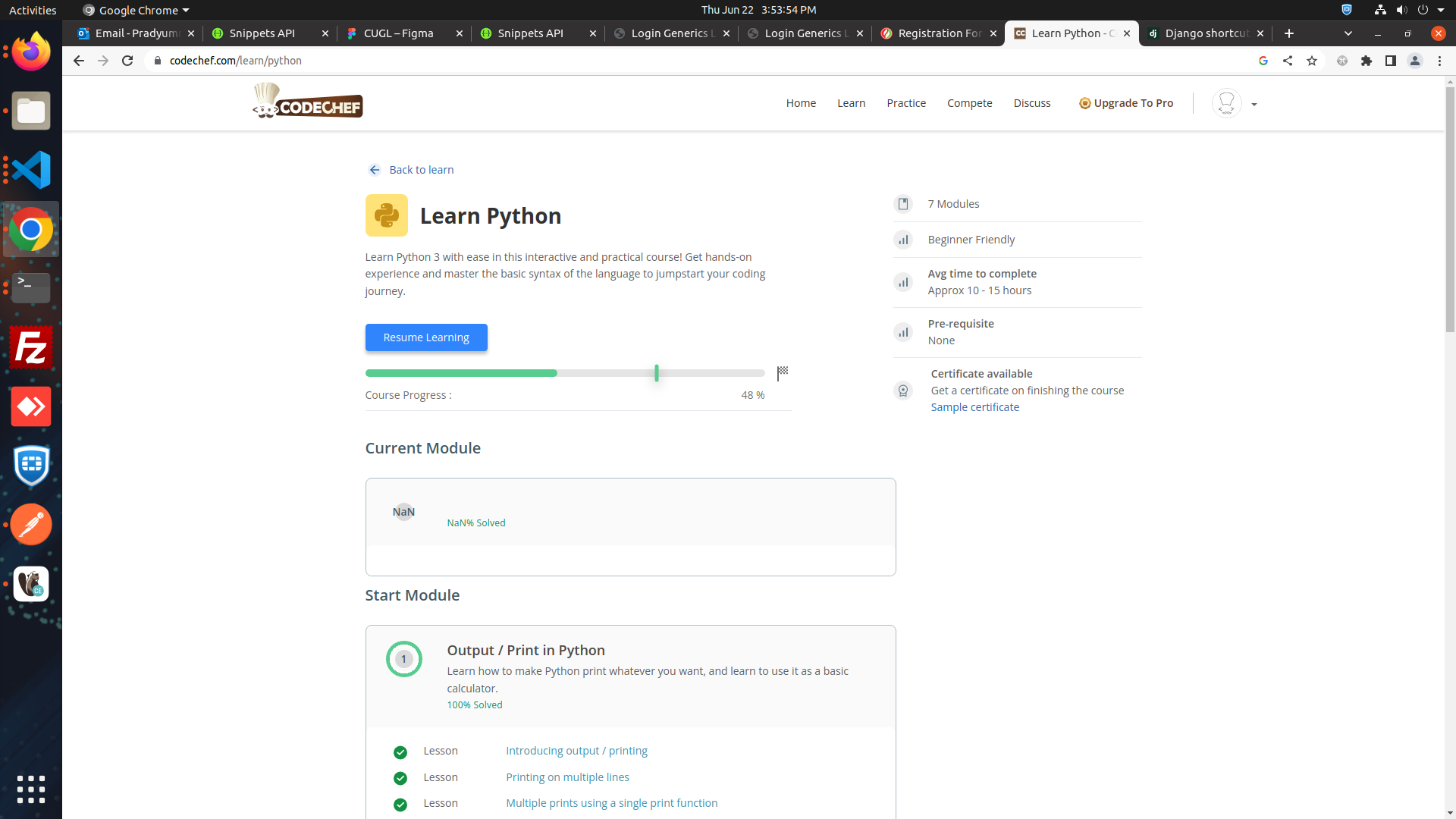
Task: Open the Chrome Extensions puzzle icon
Action: point(1367,61)
